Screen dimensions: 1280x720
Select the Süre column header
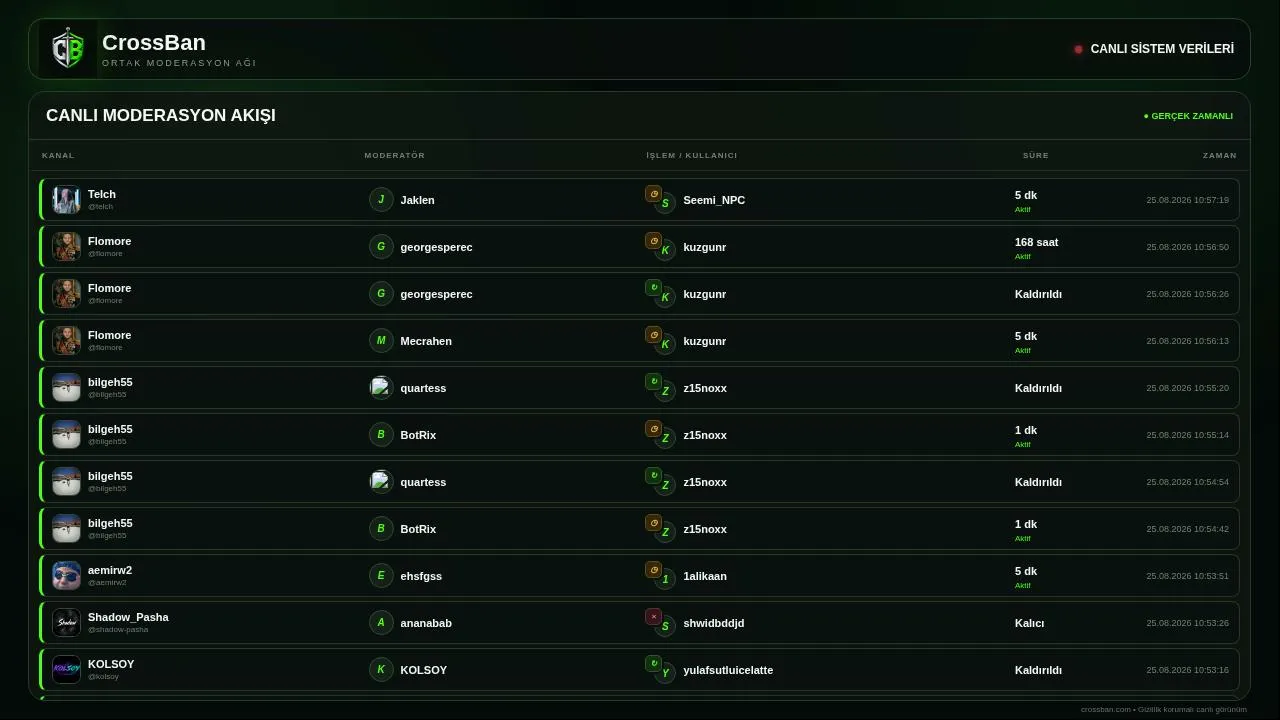[x=1035, y=156]
